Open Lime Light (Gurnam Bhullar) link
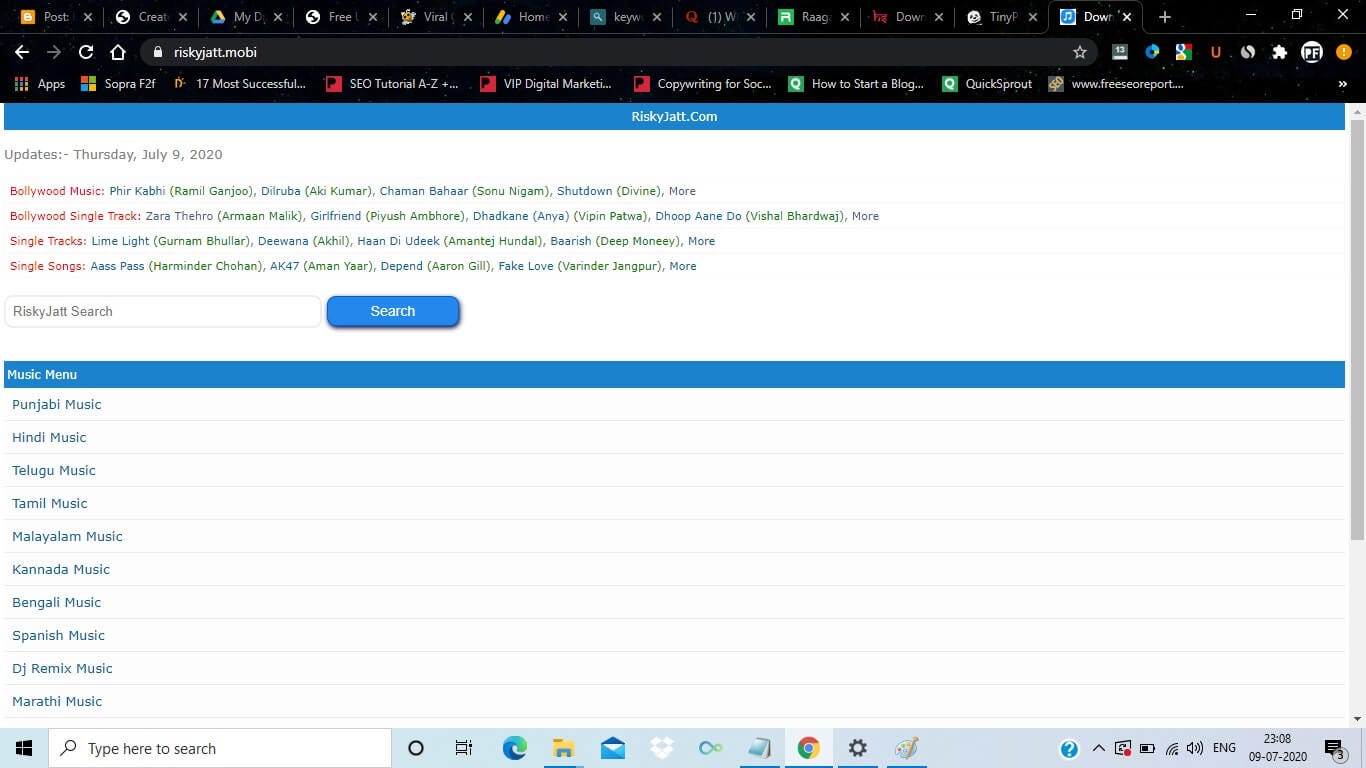 [x=171, y=241]
